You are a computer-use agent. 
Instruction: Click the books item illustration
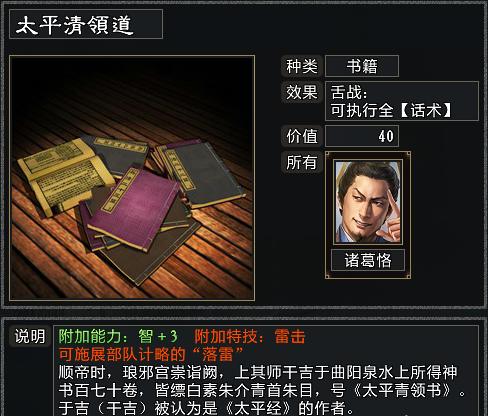coord(132,178)
